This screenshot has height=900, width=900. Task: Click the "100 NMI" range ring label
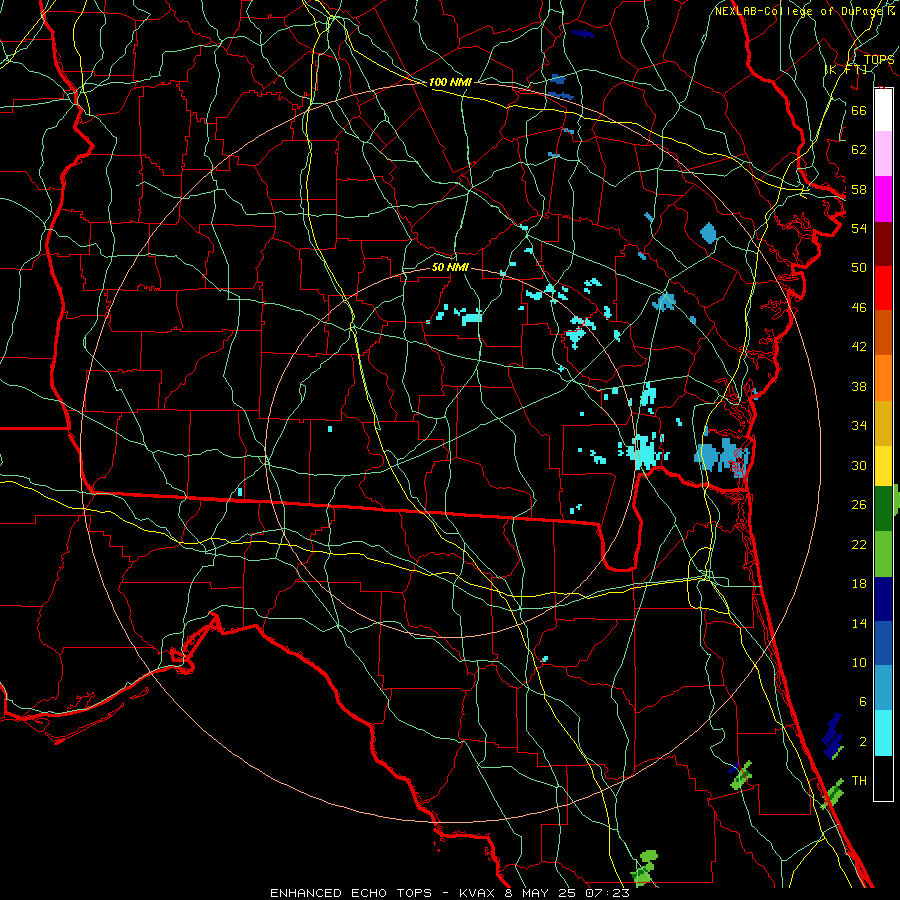point(450,82)
